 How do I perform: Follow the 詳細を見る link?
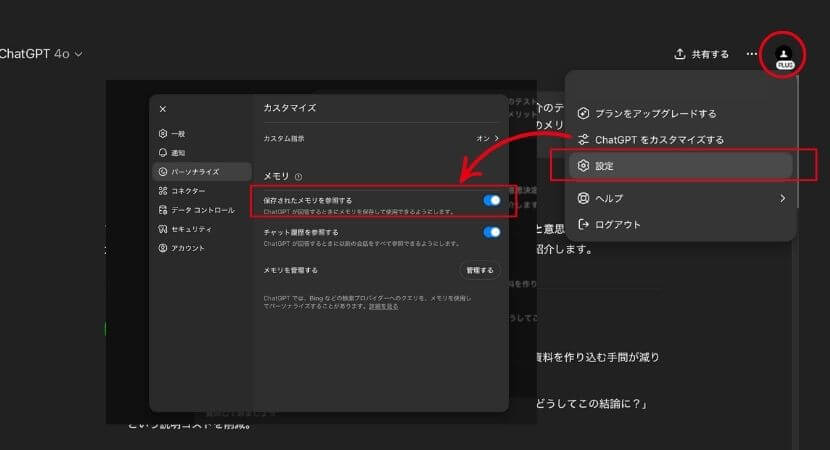(x=384, y=306)
